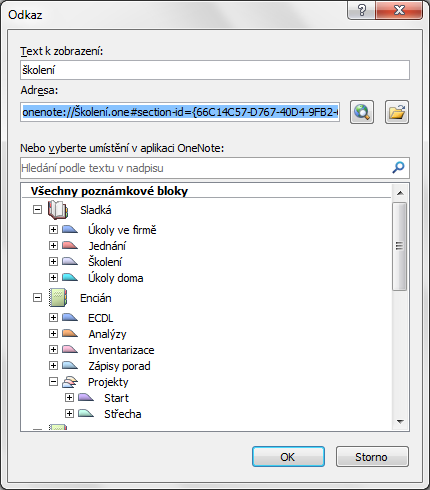
Task: Confirm the link with OK
Action: point(288,457)
